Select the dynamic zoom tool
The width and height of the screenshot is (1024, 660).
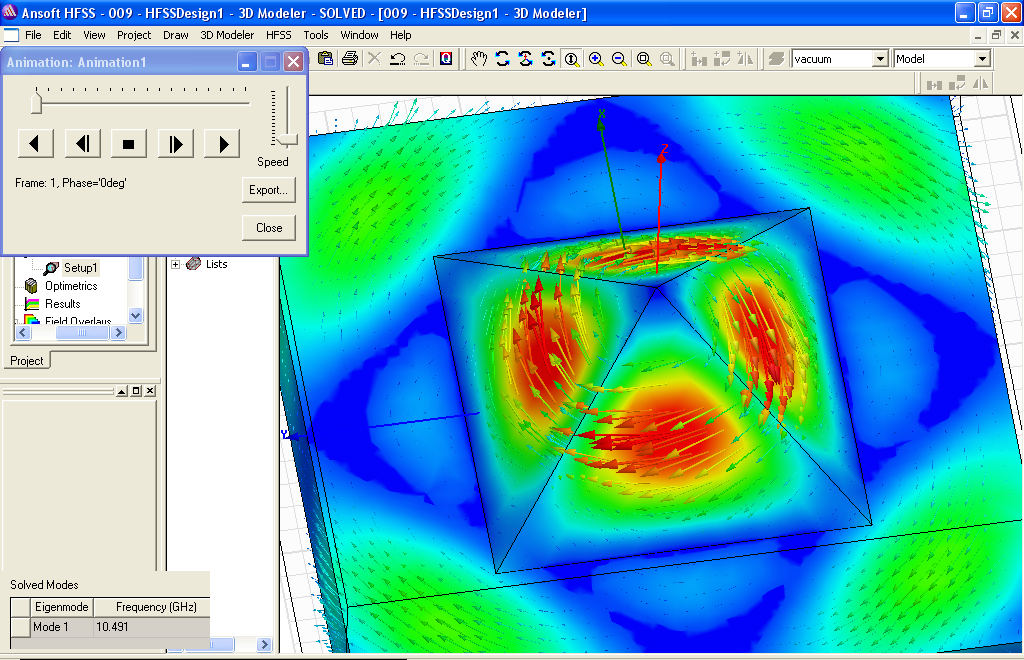[572, 59]
